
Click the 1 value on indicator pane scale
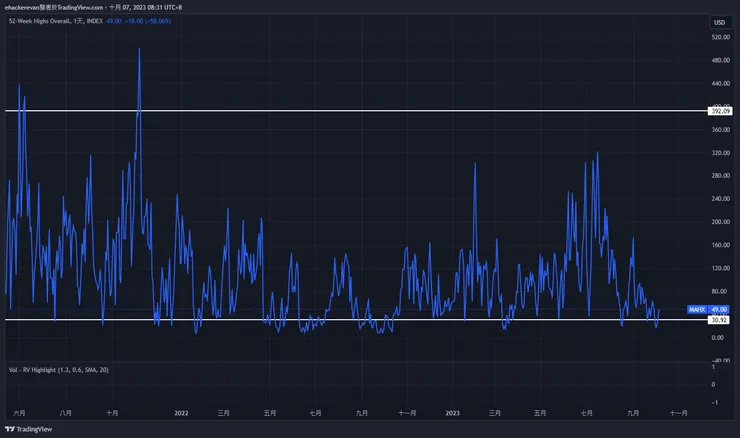(x=712, y=367)
